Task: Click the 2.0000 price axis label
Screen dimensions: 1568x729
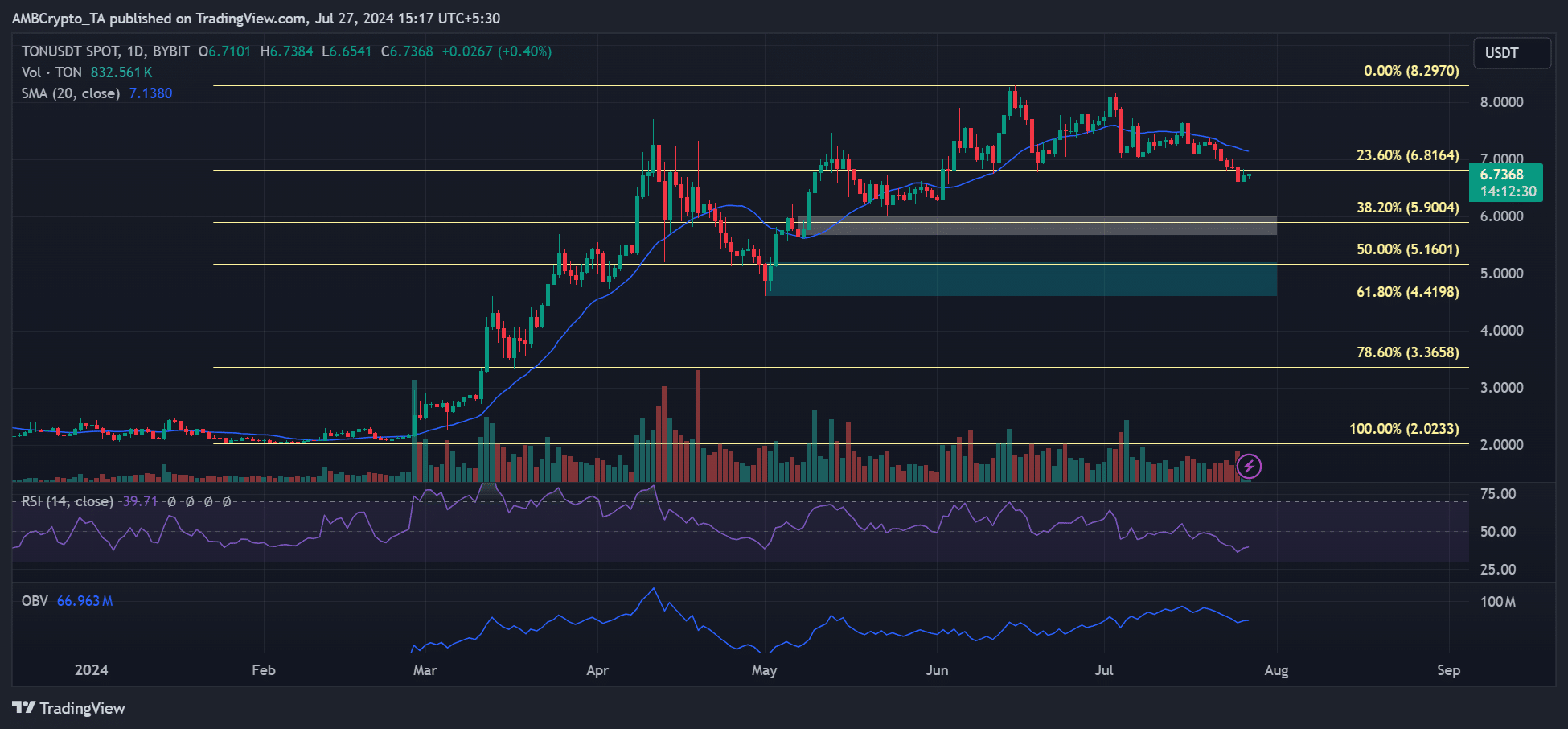Action: [1502, 445]
